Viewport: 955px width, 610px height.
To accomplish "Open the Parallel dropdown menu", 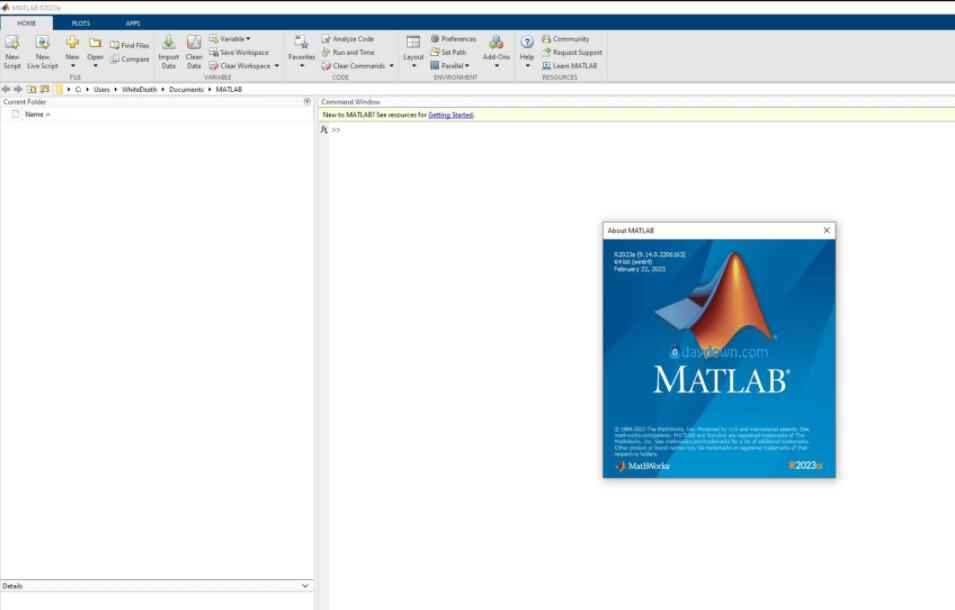I will pos(450,66).
